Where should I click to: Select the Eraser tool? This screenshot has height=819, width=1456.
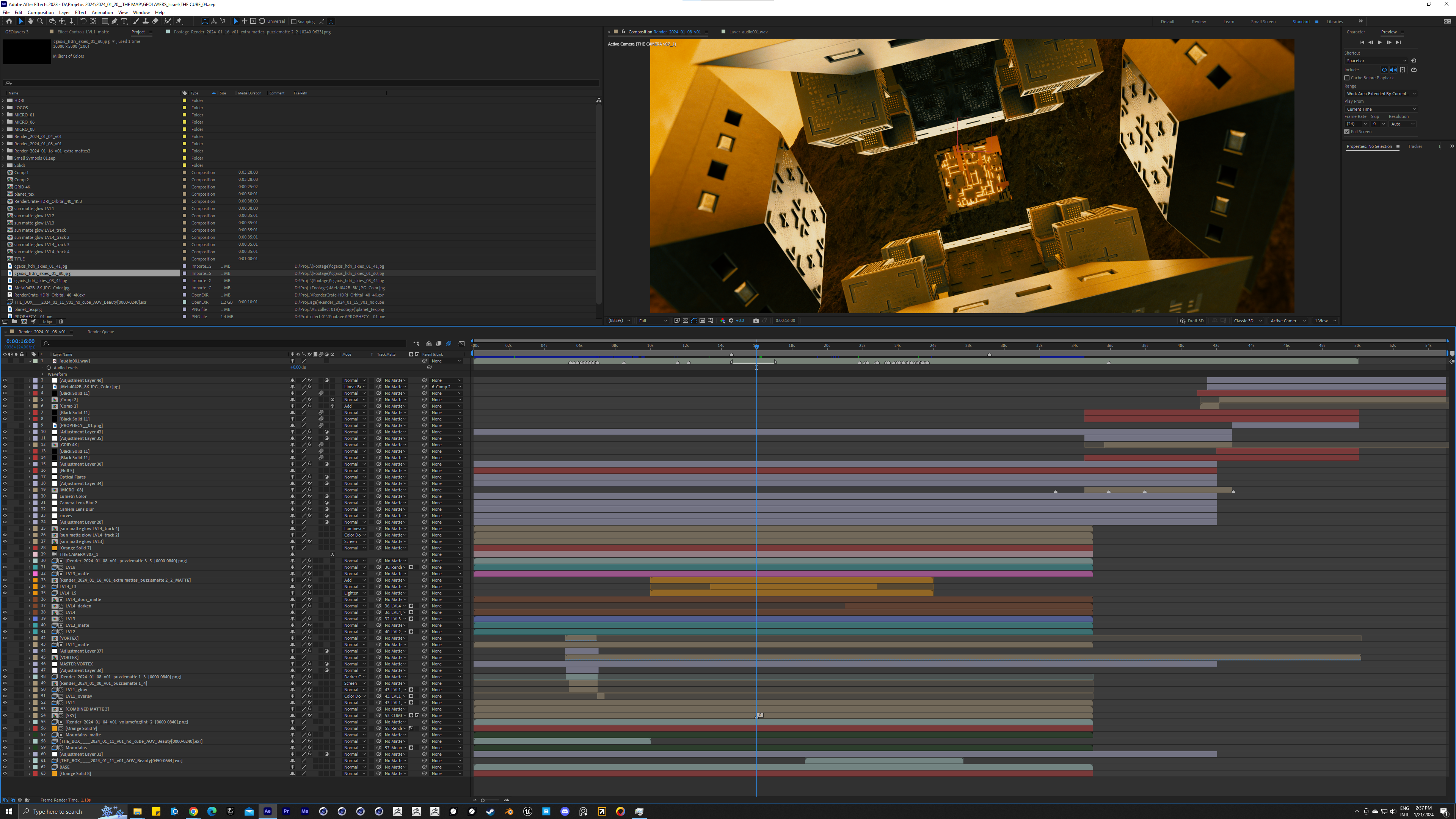(155, 21)
